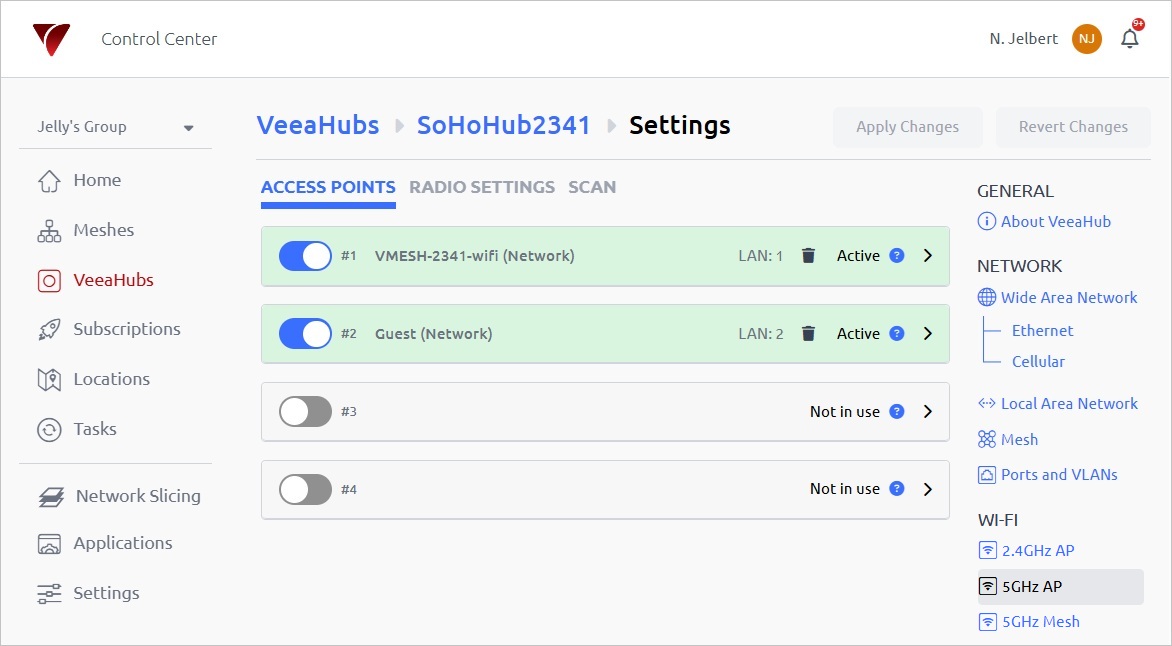The image size is (1172, 646).
Task: Go to VeeaHubs breadcrumb link
Action: tap(318, 125)
